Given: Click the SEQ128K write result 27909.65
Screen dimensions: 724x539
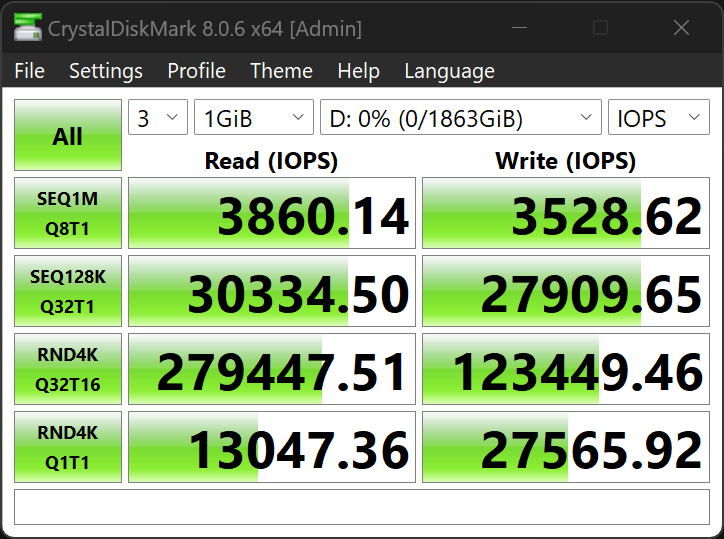Looking at the screenshot, I should click(566, 291).
